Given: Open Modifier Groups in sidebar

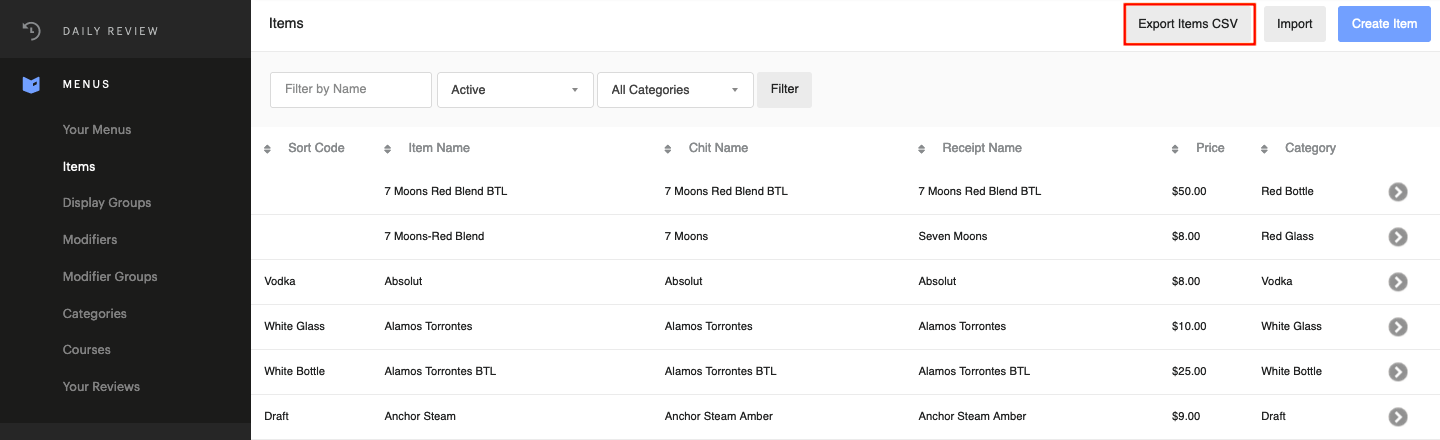Looking at the screenshot, I should [110, 277].
